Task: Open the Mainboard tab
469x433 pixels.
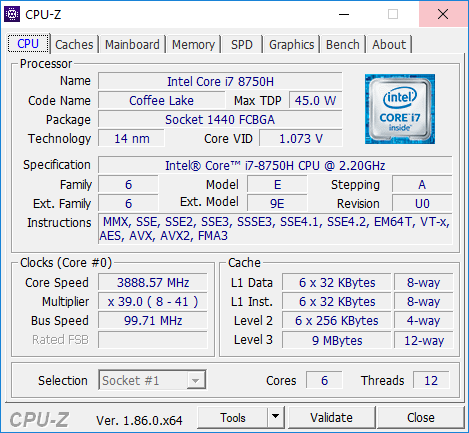Action: point(132,45)
